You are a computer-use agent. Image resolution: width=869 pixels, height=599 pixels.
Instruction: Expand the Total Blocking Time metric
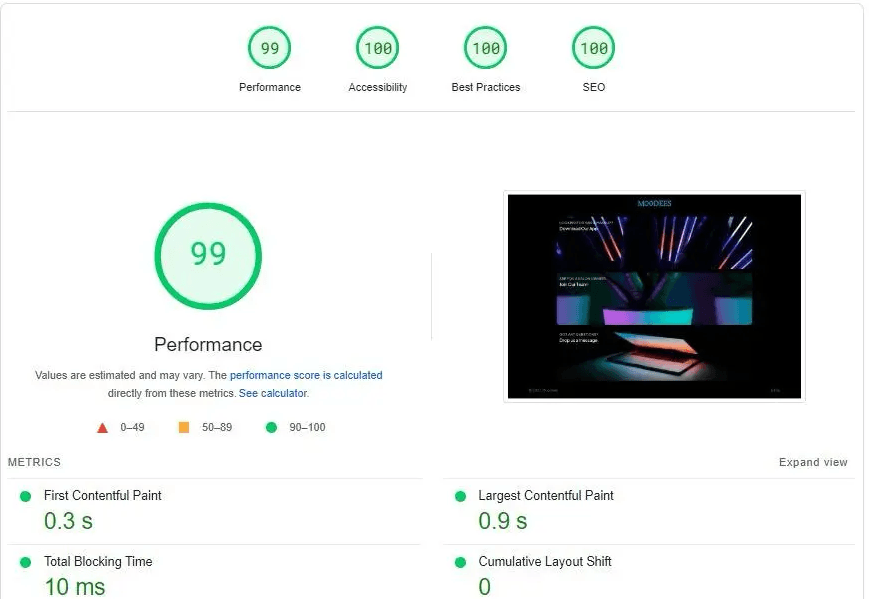[98, 562]
